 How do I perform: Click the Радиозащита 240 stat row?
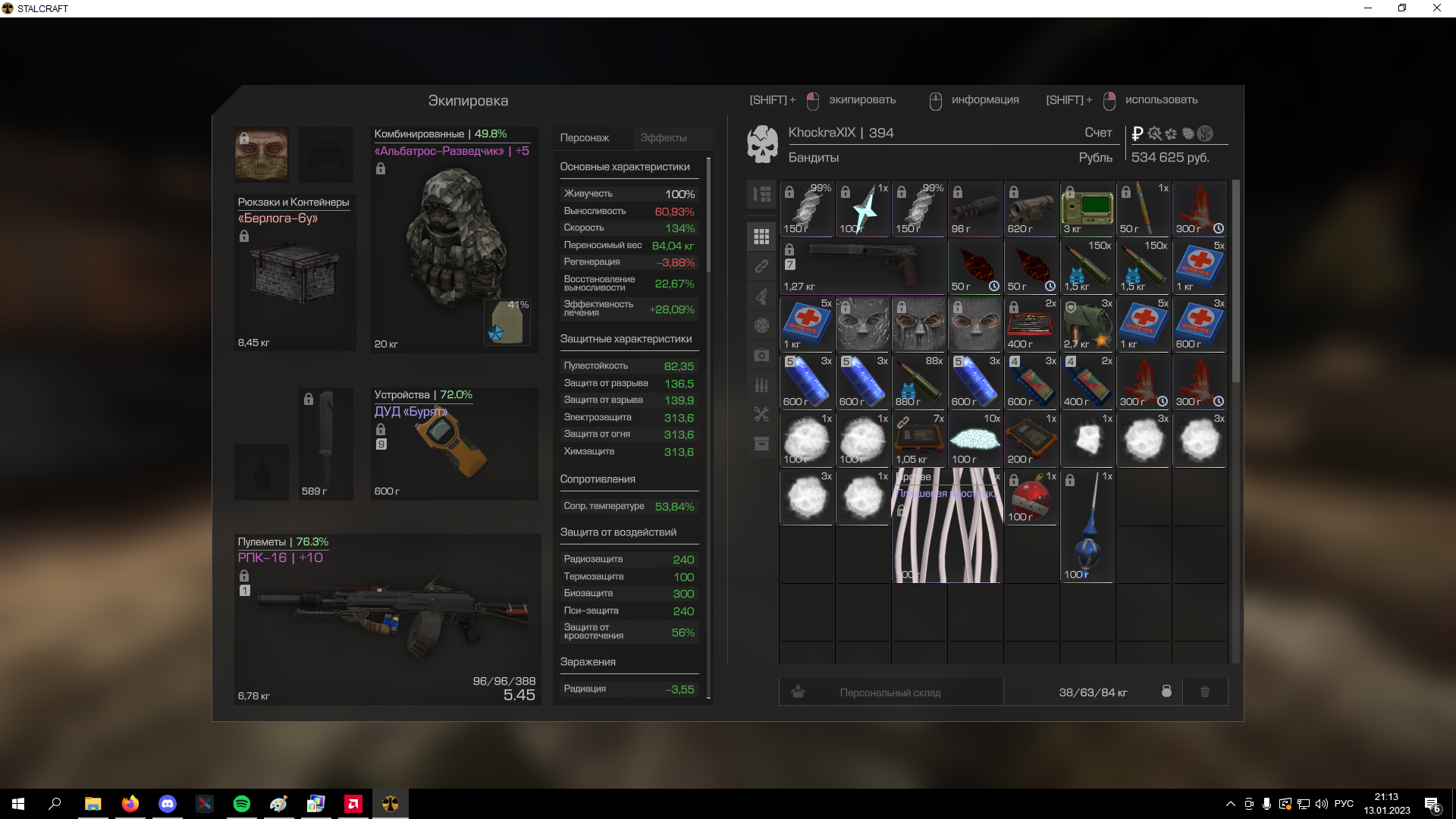[x=629, y=560]
